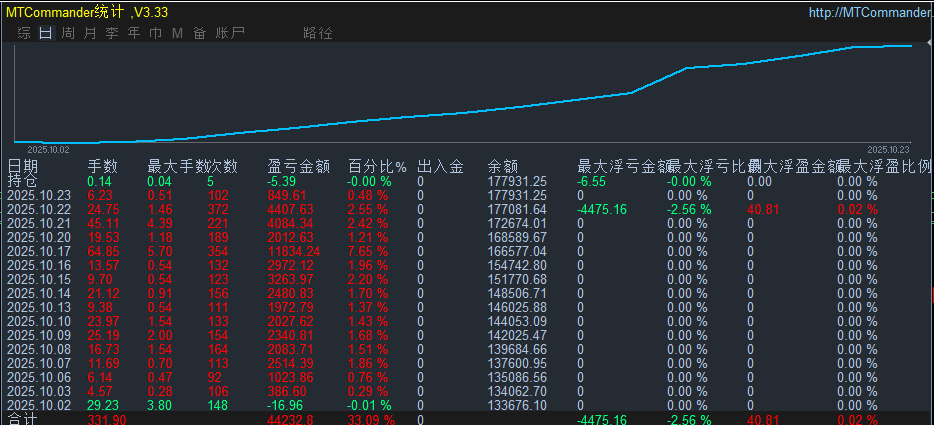Screen dimensions: 934x425
Task: Click the percentage 7.65 %
Action: pos(368,252)
